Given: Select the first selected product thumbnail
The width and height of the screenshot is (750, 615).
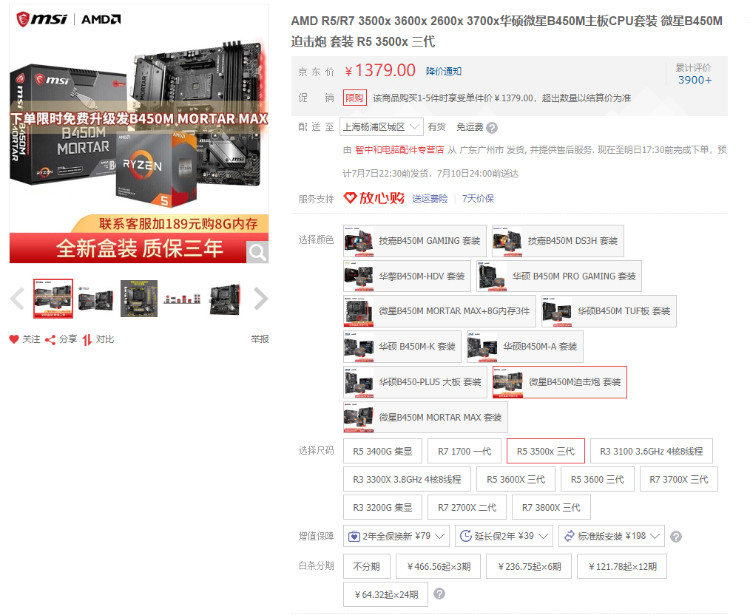Looking at the screenshot, I should pyautogui.click(x=53, y=299).
